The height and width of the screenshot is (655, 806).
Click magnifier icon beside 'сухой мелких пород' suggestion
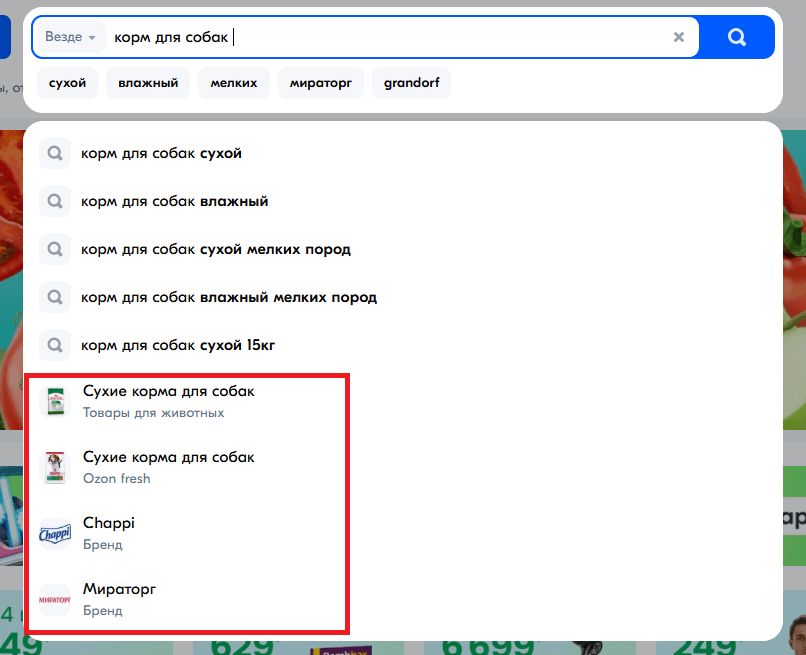55,249
